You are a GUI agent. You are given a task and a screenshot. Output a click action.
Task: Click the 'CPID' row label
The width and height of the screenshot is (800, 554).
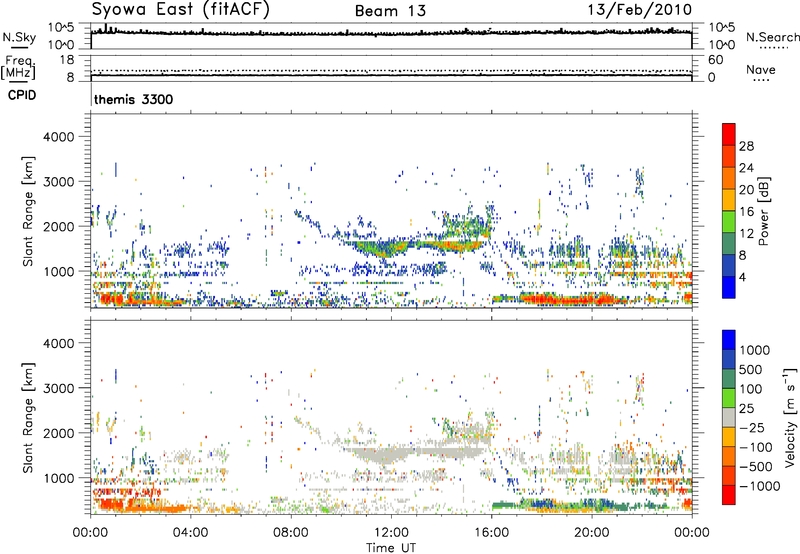tap(22, 95)
